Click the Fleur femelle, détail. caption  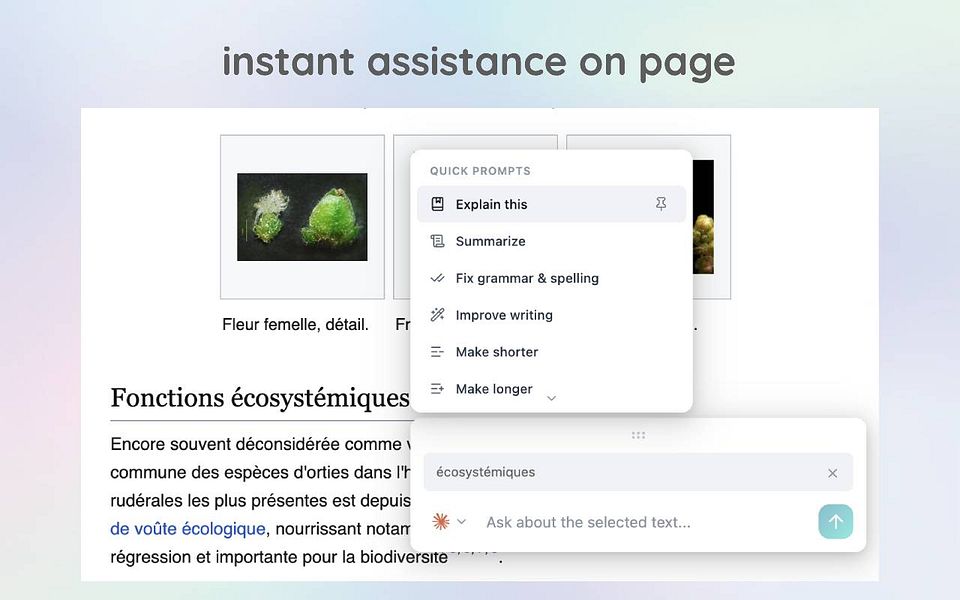point(295,324)
